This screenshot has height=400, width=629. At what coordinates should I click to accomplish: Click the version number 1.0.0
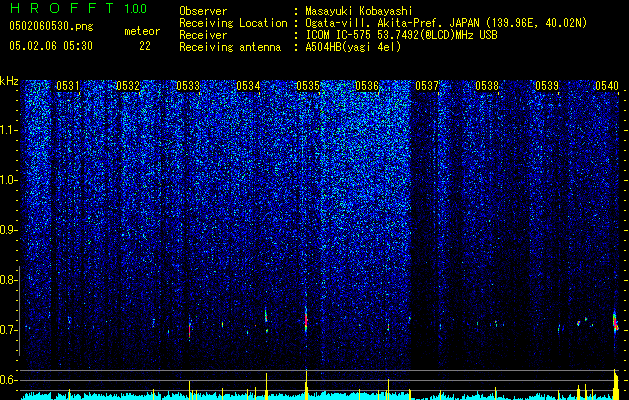click(135, 9)
